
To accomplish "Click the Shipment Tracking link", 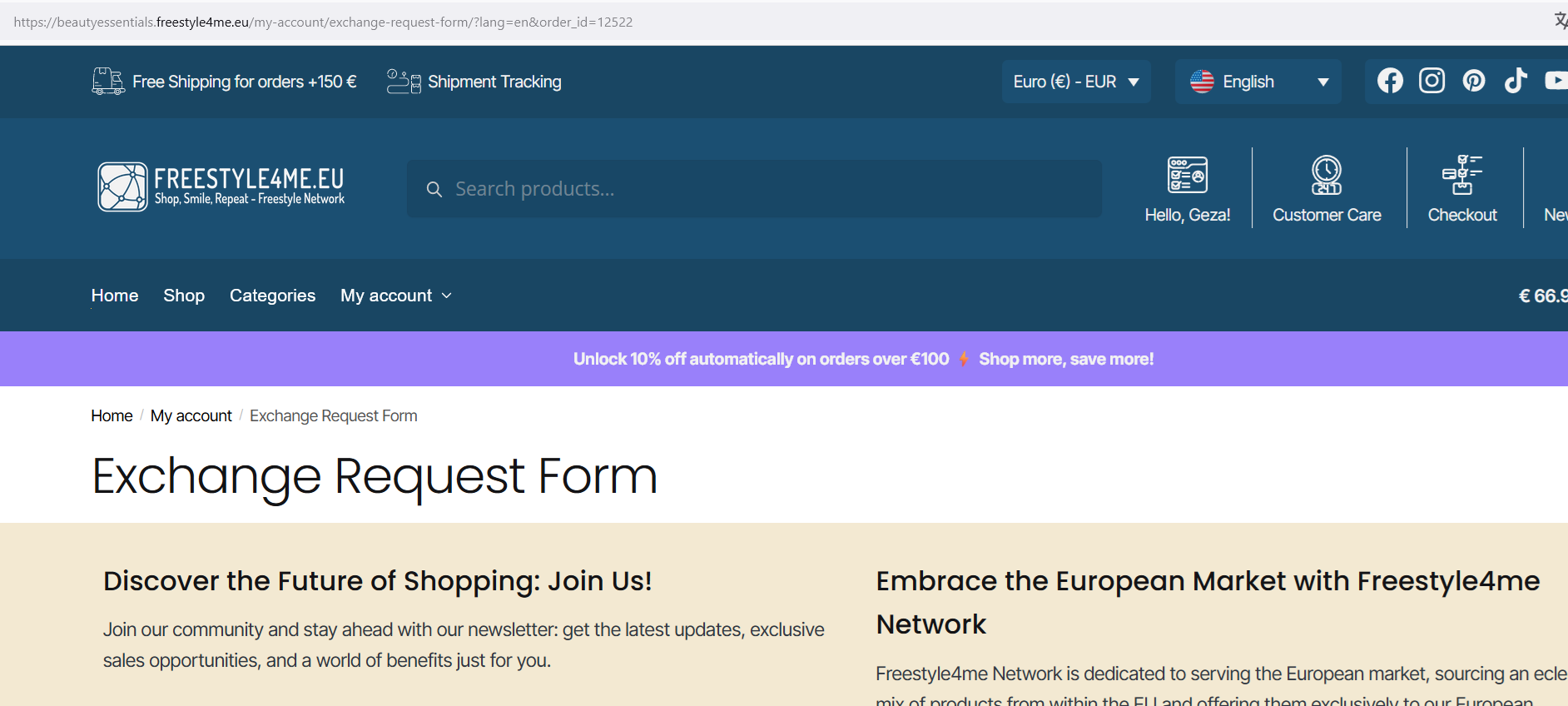I will [x=494, y=82].
